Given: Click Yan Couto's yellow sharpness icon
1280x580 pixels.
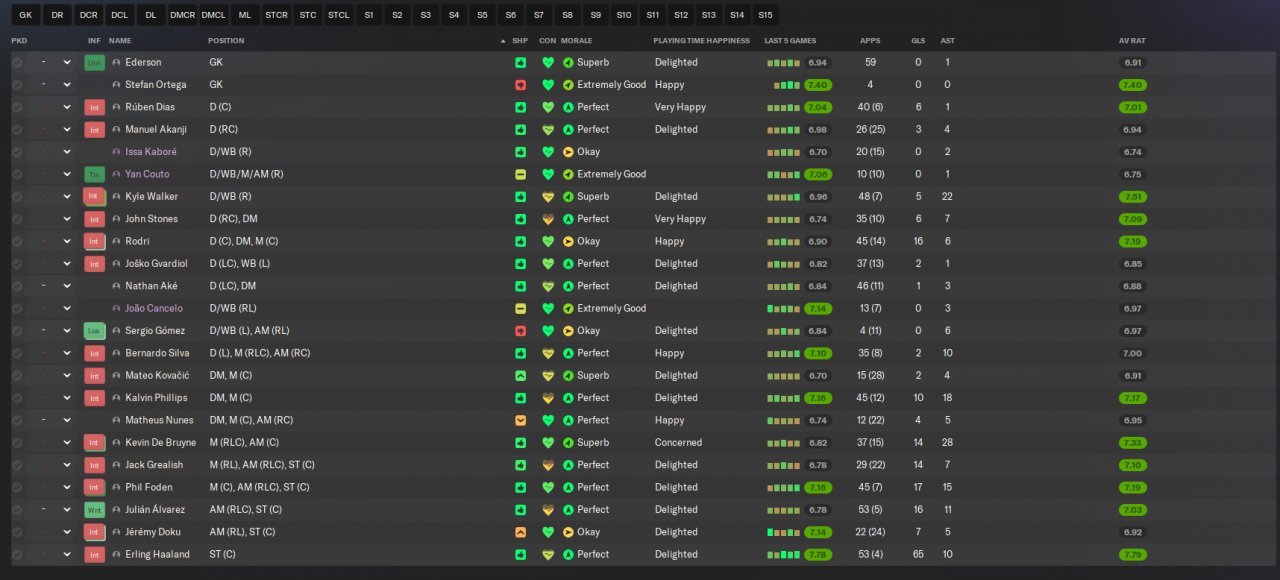Looking at the screenshot, I should coord(521,174).
